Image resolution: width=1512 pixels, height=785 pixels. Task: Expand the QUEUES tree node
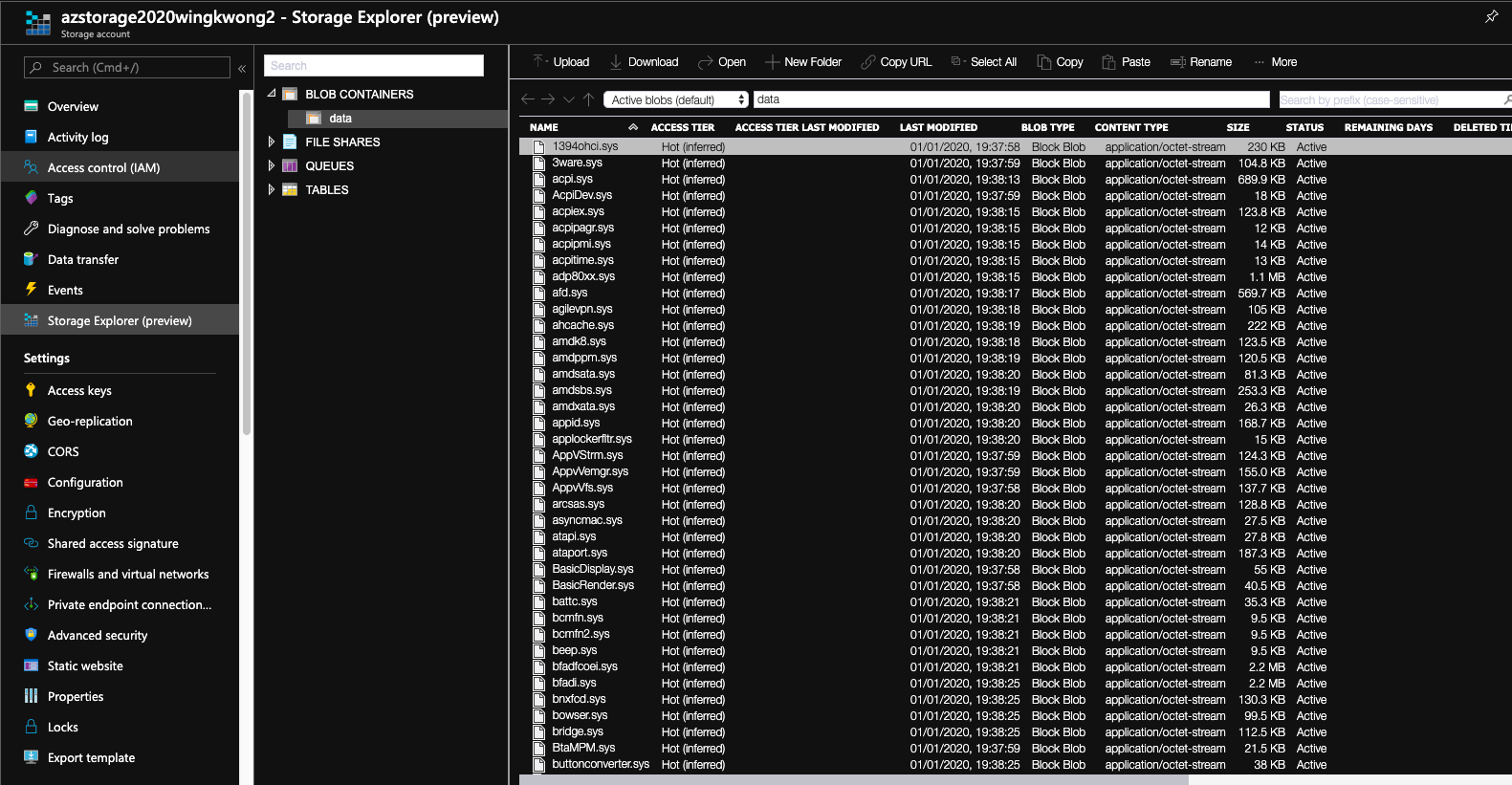point(272,165)
